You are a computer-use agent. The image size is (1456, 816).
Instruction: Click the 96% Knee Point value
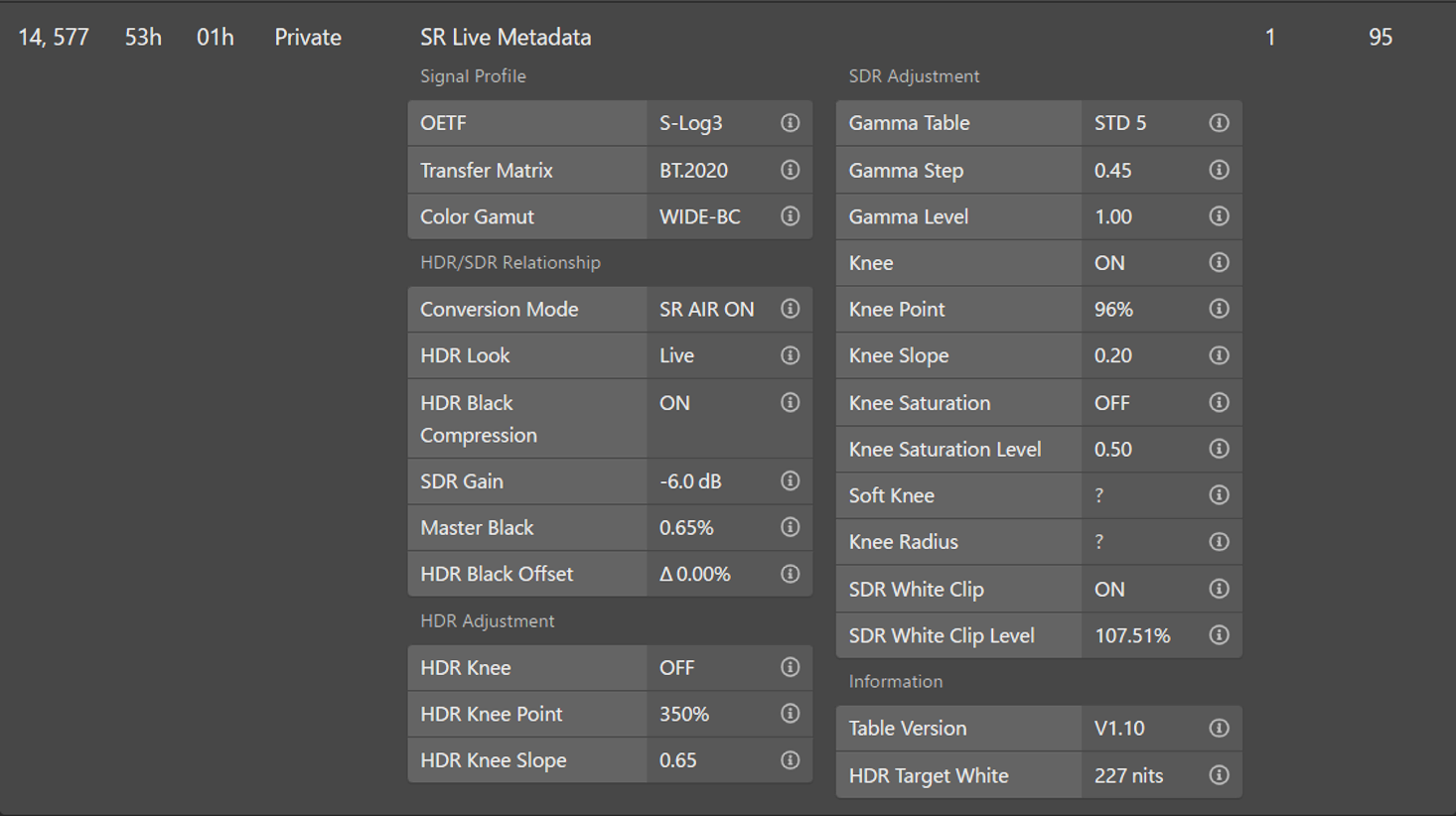(1113, 309)
